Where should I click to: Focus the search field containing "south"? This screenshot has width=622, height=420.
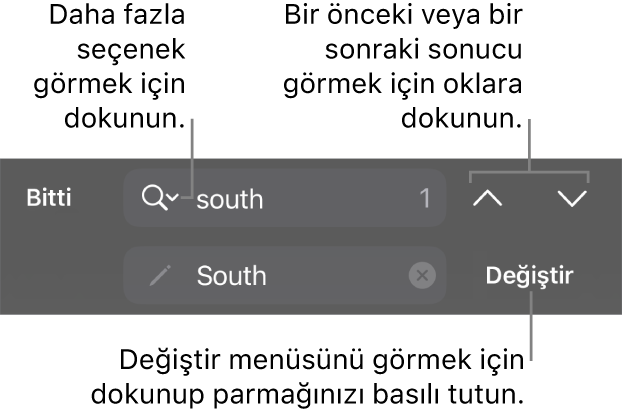click(x=285, y=198)
